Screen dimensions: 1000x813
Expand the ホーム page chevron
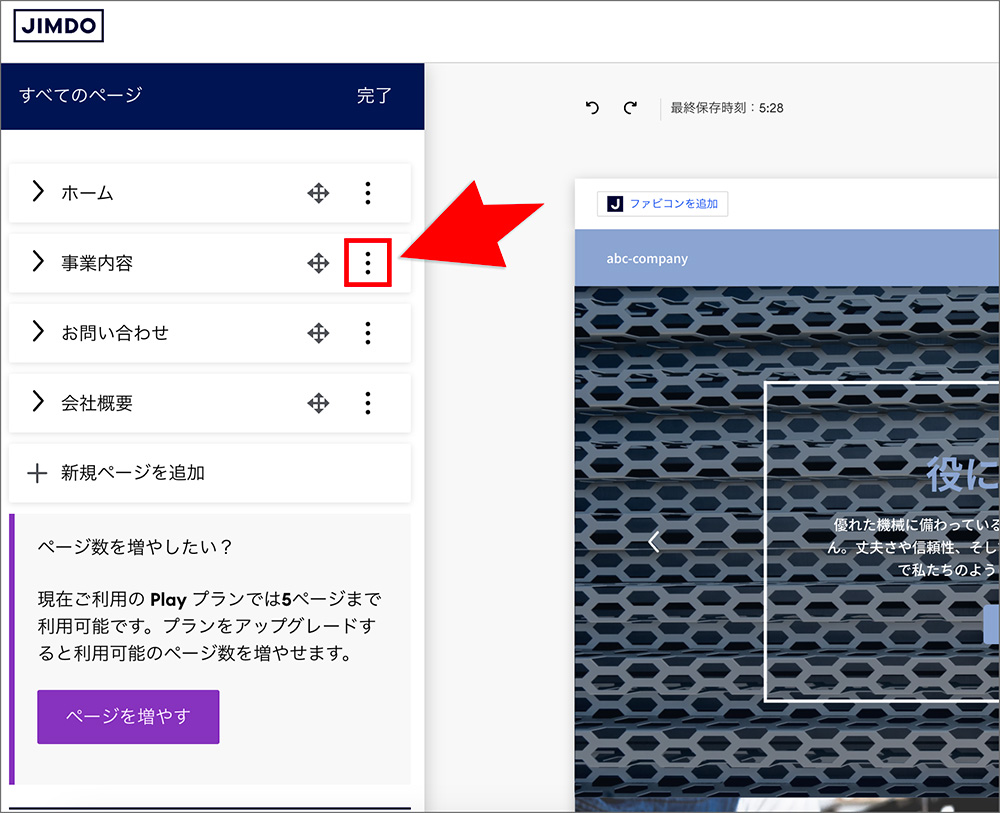pos(38,191)
